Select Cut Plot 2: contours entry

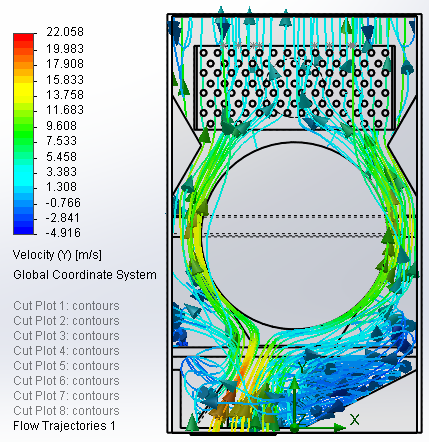tap(66, 321)
